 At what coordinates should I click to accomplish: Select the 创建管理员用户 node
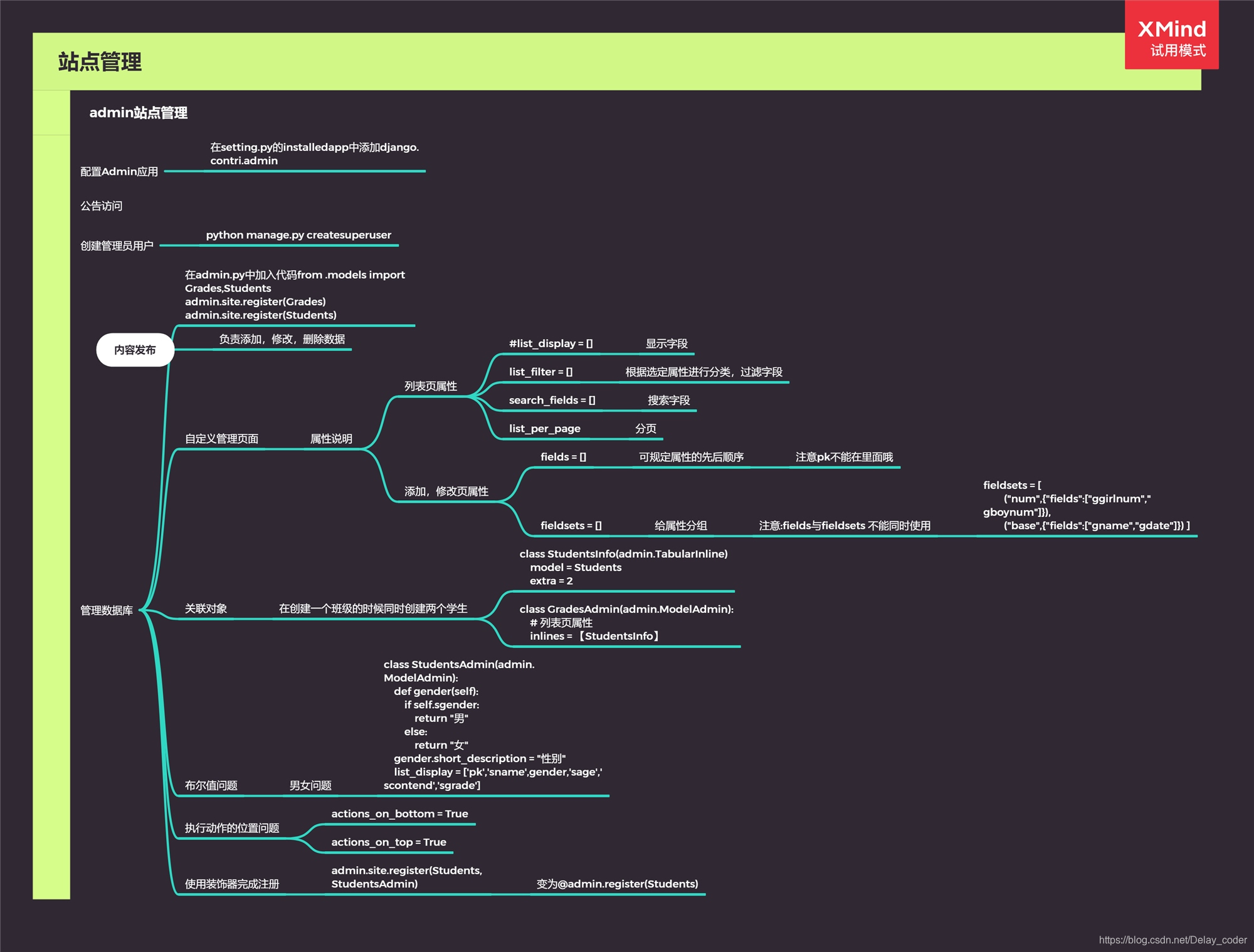(117, 246)
